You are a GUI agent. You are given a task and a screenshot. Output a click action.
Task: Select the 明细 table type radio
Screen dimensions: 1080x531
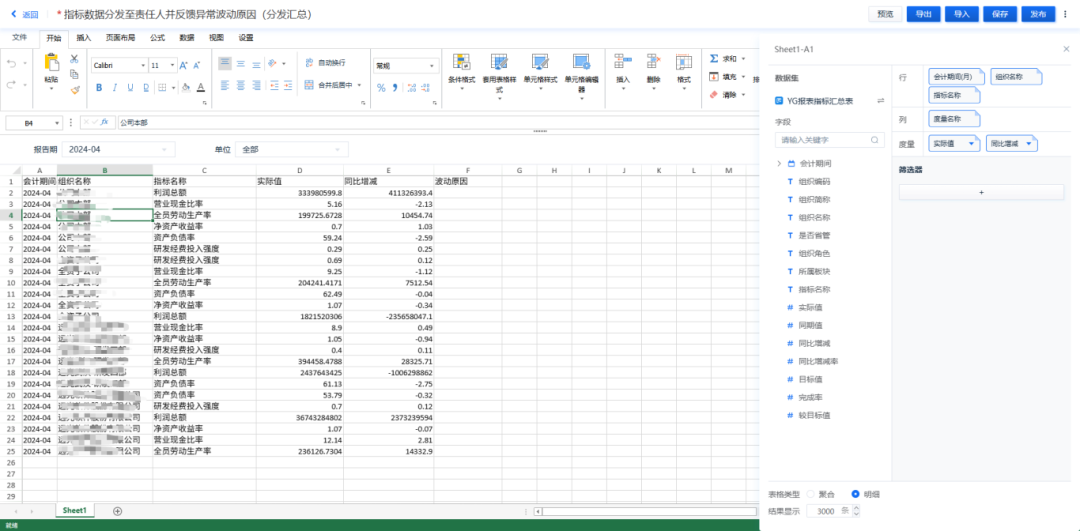pos(855,494)
